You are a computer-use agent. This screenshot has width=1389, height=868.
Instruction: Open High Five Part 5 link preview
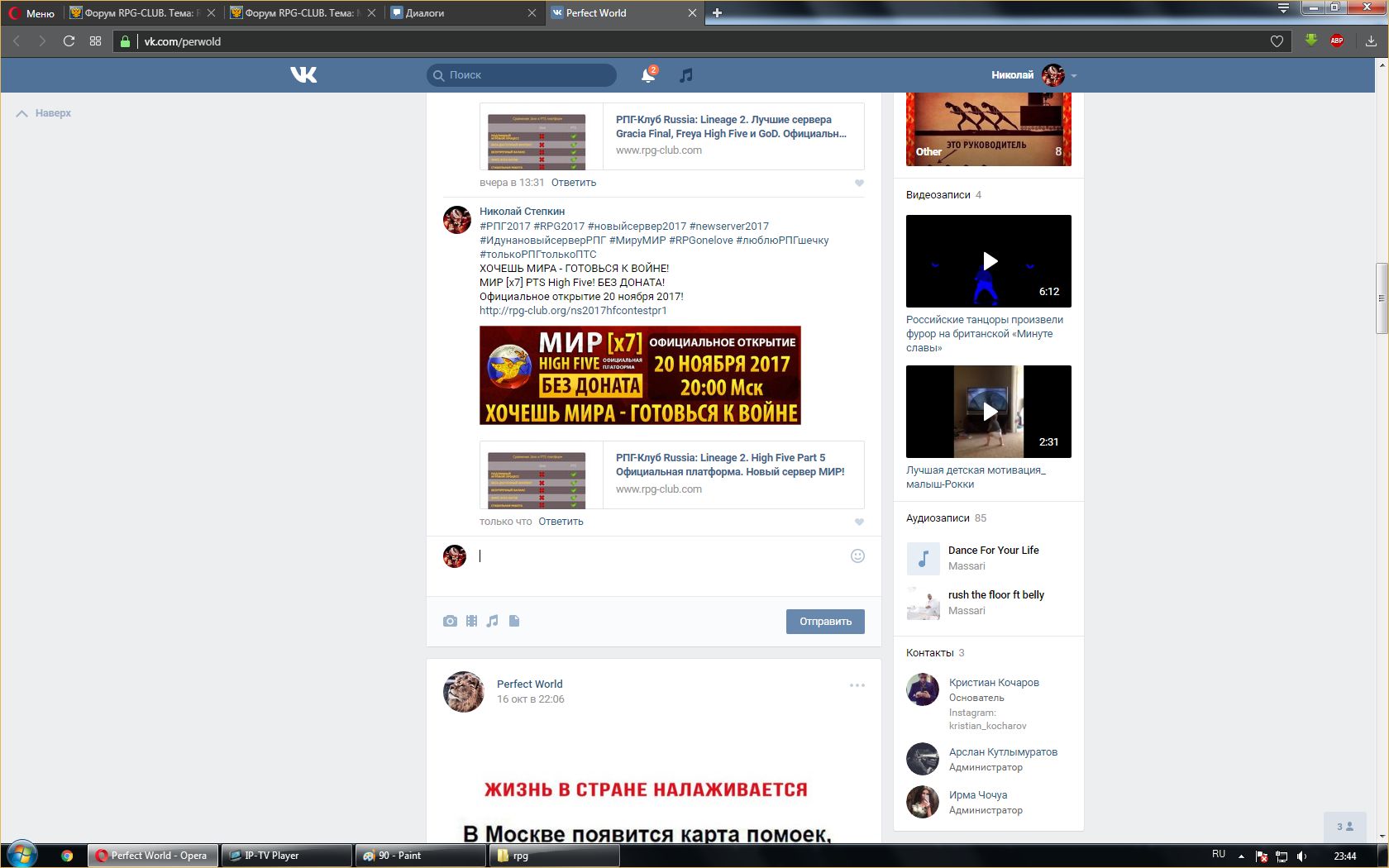point(671,475)
